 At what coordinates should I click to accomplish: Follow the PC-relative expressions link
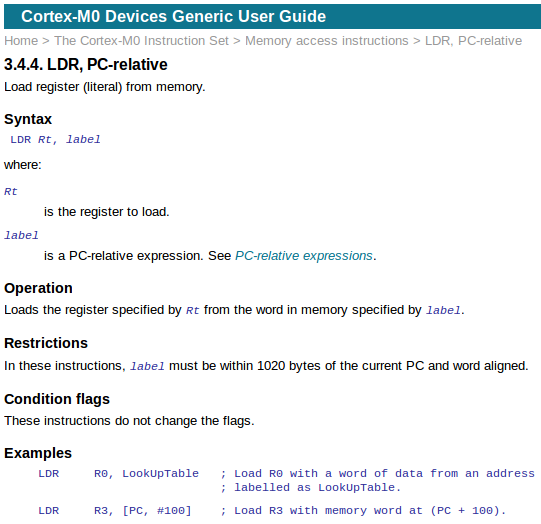click(304, 256)
